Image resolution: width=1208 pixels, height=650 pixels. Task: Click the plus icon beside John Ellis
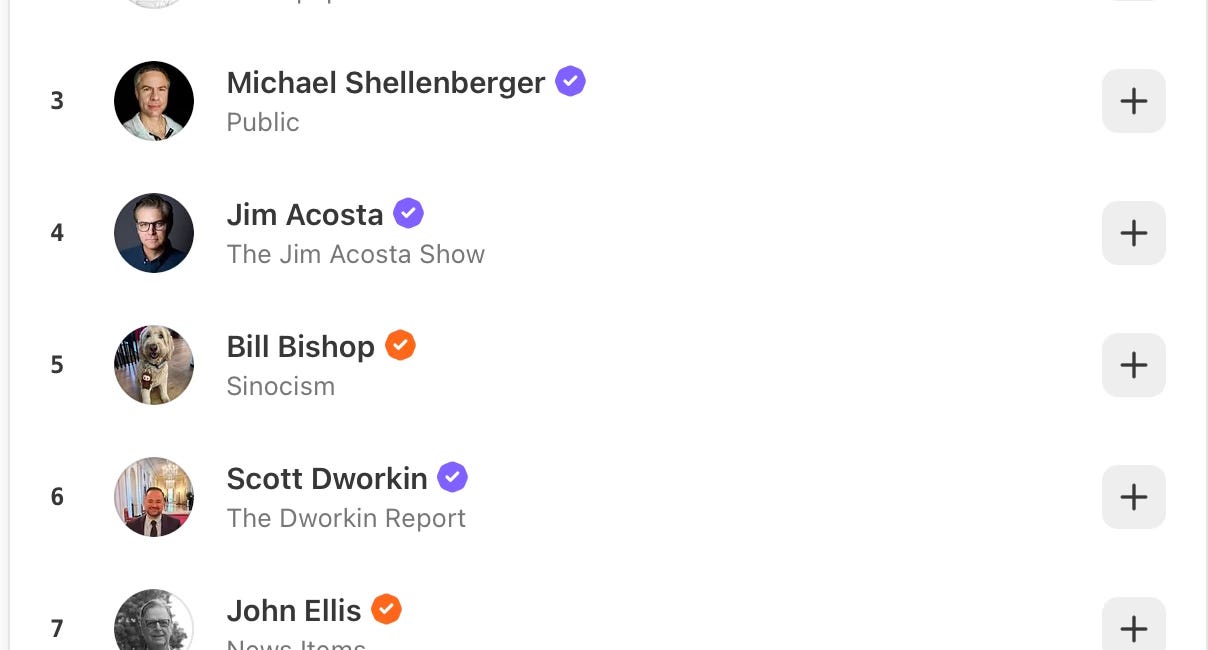point(1133,629)
